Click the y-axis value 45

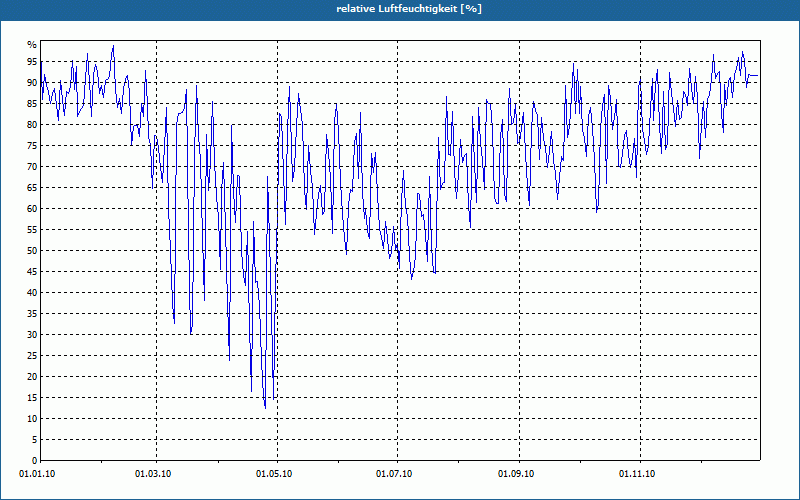[32, 271]
